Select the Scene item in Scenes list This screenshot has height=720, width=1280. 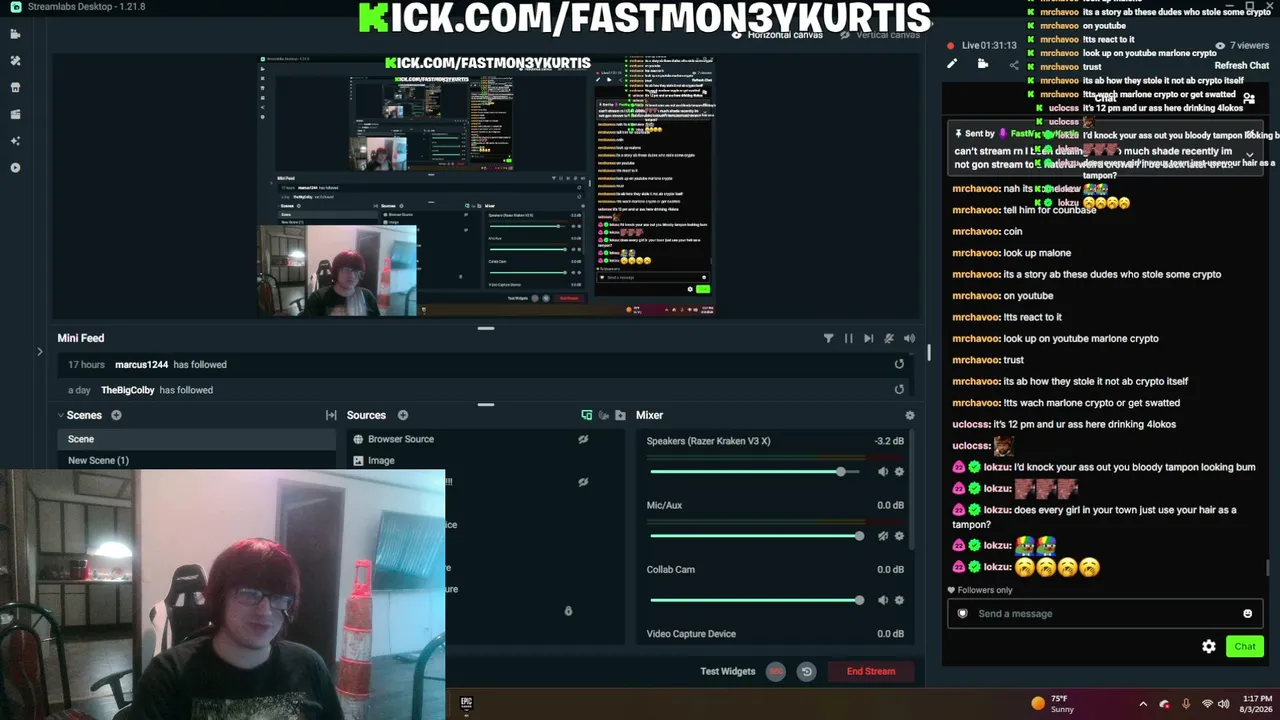coord(196,439)
